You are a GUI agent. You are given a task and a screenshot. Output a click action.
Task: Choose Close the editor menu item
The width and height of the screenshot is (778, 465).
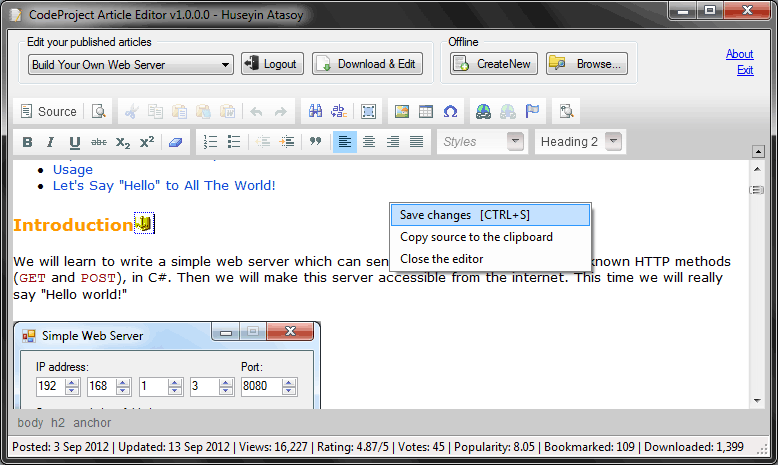490,259
